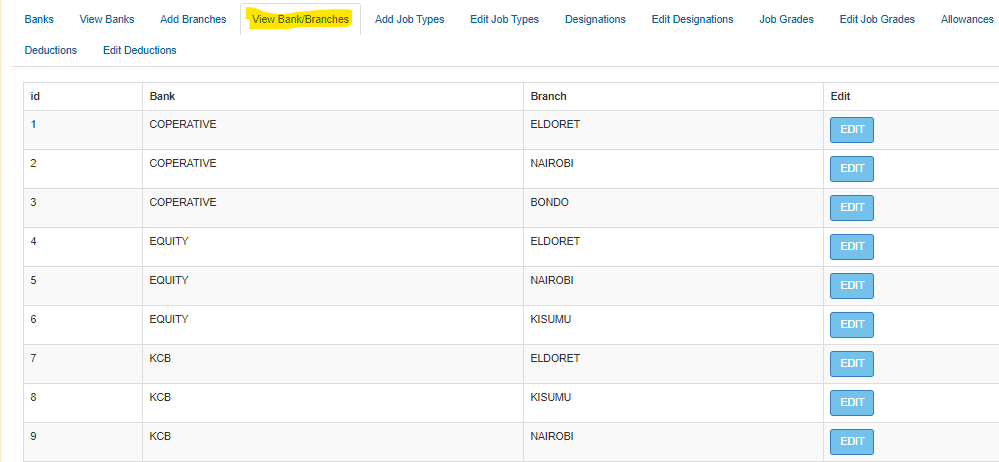Viewport: 999px width, 462px height.
Task: Switch to View Banks tab
Action: click(107, 19)
